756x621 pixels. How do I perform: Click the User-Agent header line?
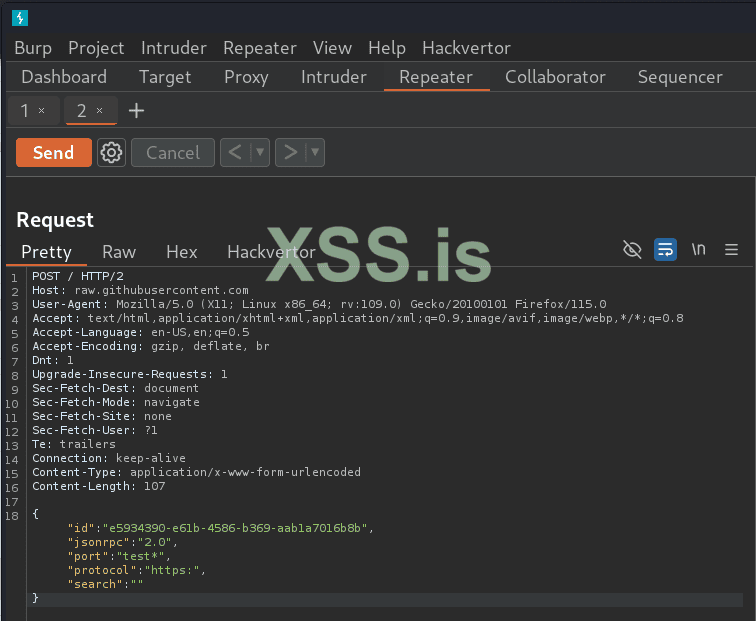tap(319, 304)
